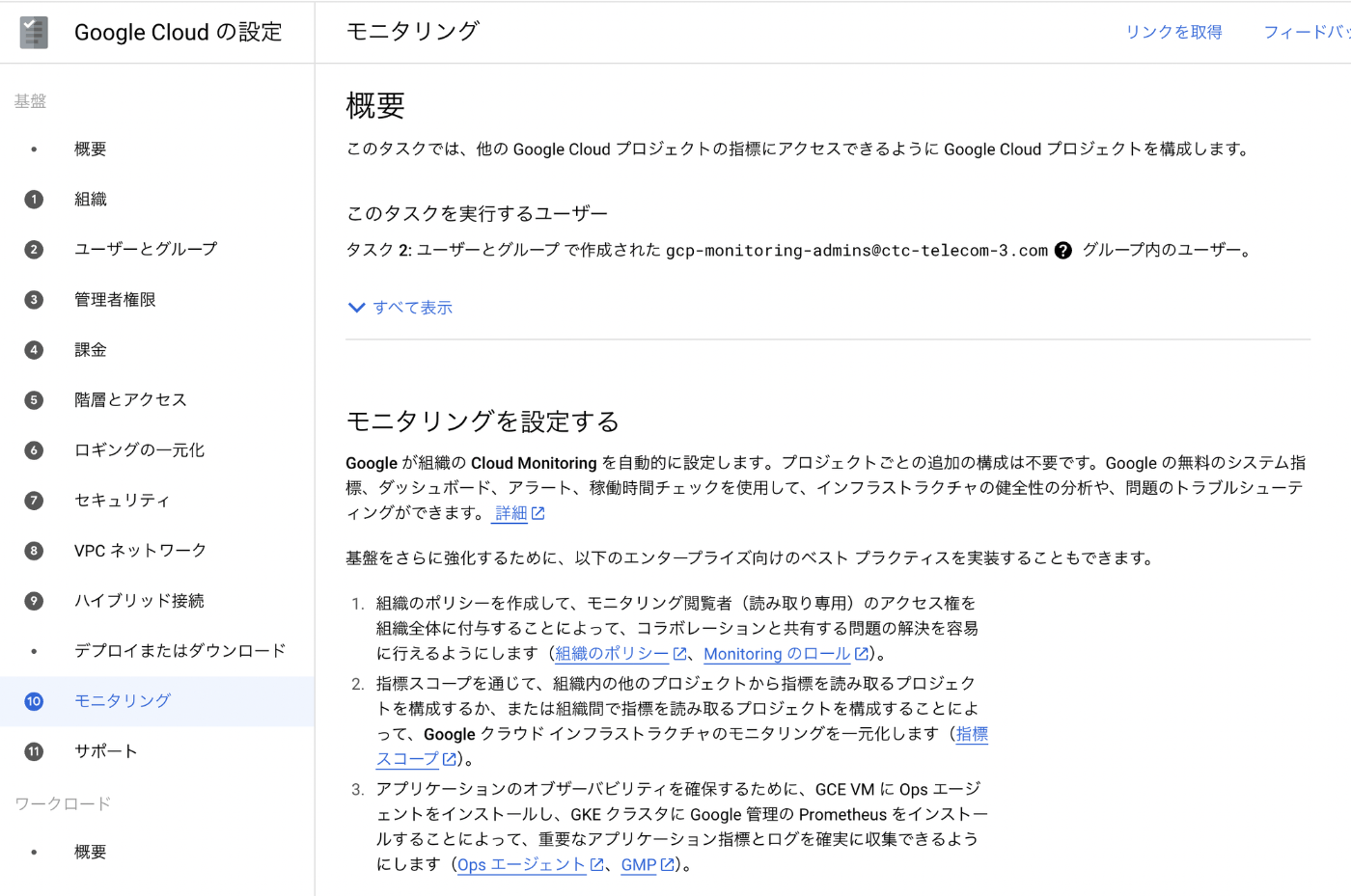Image resolution: width=1351 pixels, height=896 pixels.
Task: Click step 10 badge beside モニタリング
Action: [x=34, y=701]
